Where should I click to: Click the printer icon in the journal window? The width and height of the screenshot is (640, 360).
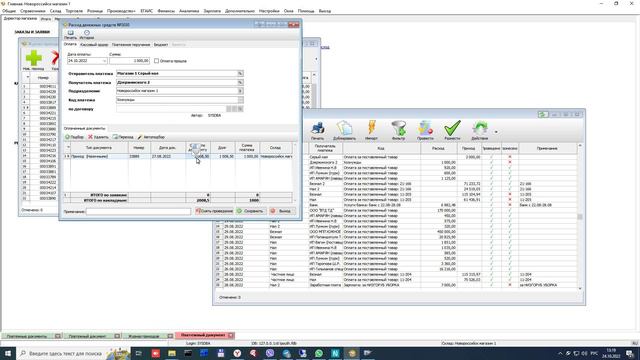[317, 128]
